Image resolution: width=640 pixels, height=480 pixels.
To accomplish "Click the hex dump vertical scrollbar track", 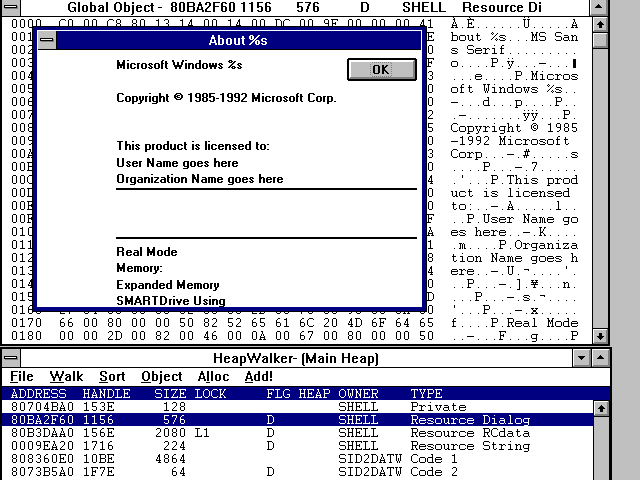I will click(x=599, y=200).
